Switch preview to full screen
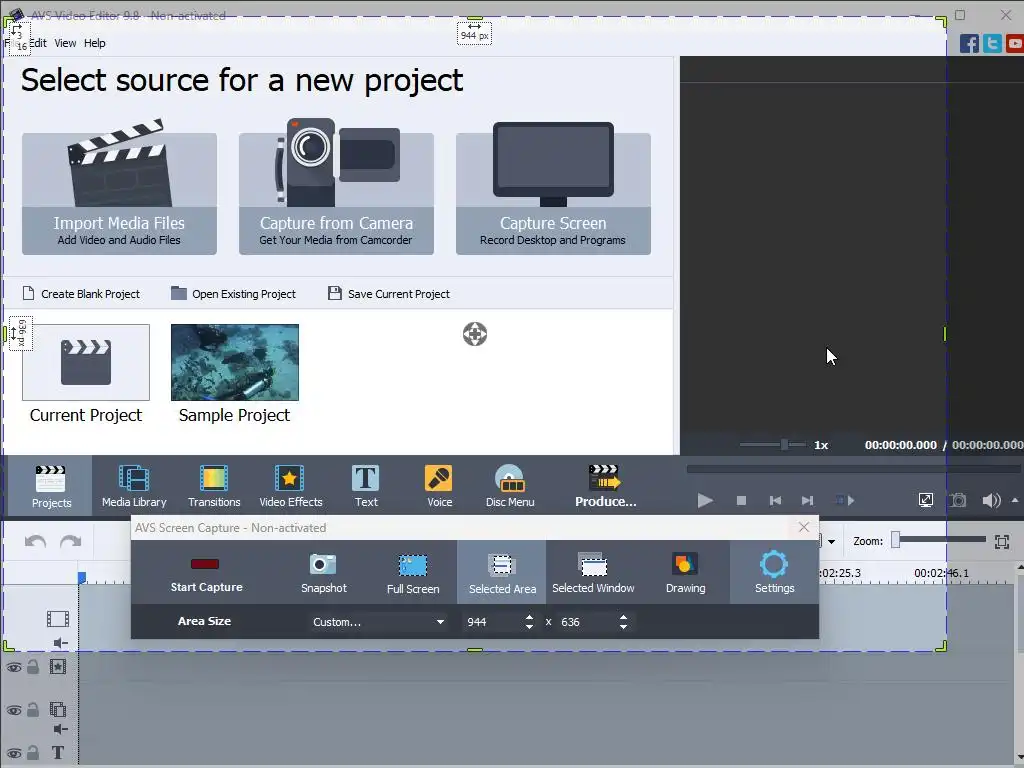This screenshot has width=1024, height=768. (925, 500)
